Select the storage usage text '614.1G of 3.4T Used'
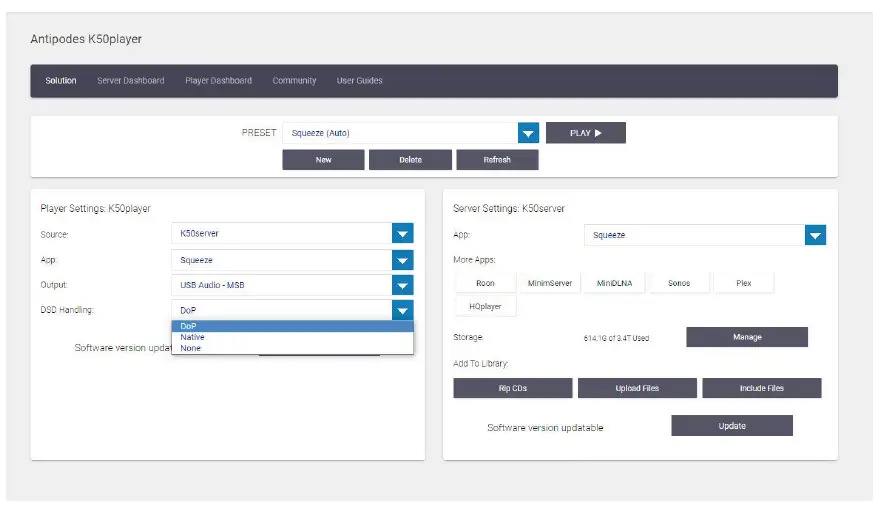 click(616, 339)
